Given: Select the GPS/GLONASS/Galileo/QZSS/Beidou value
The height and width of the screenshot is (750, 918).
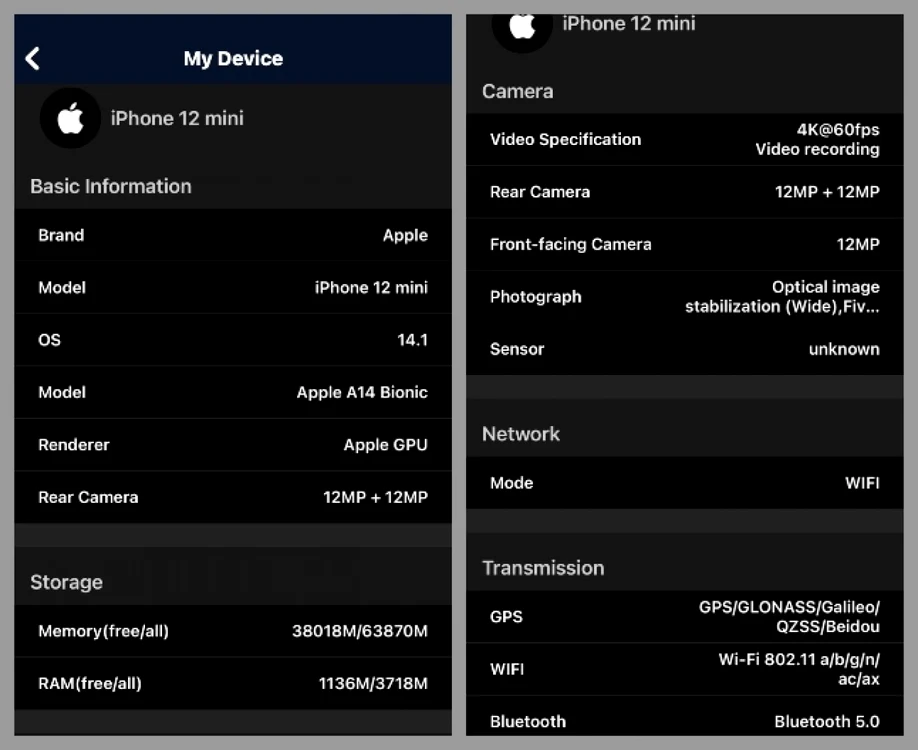Looking at the screenshot, I should click(789, 617).
